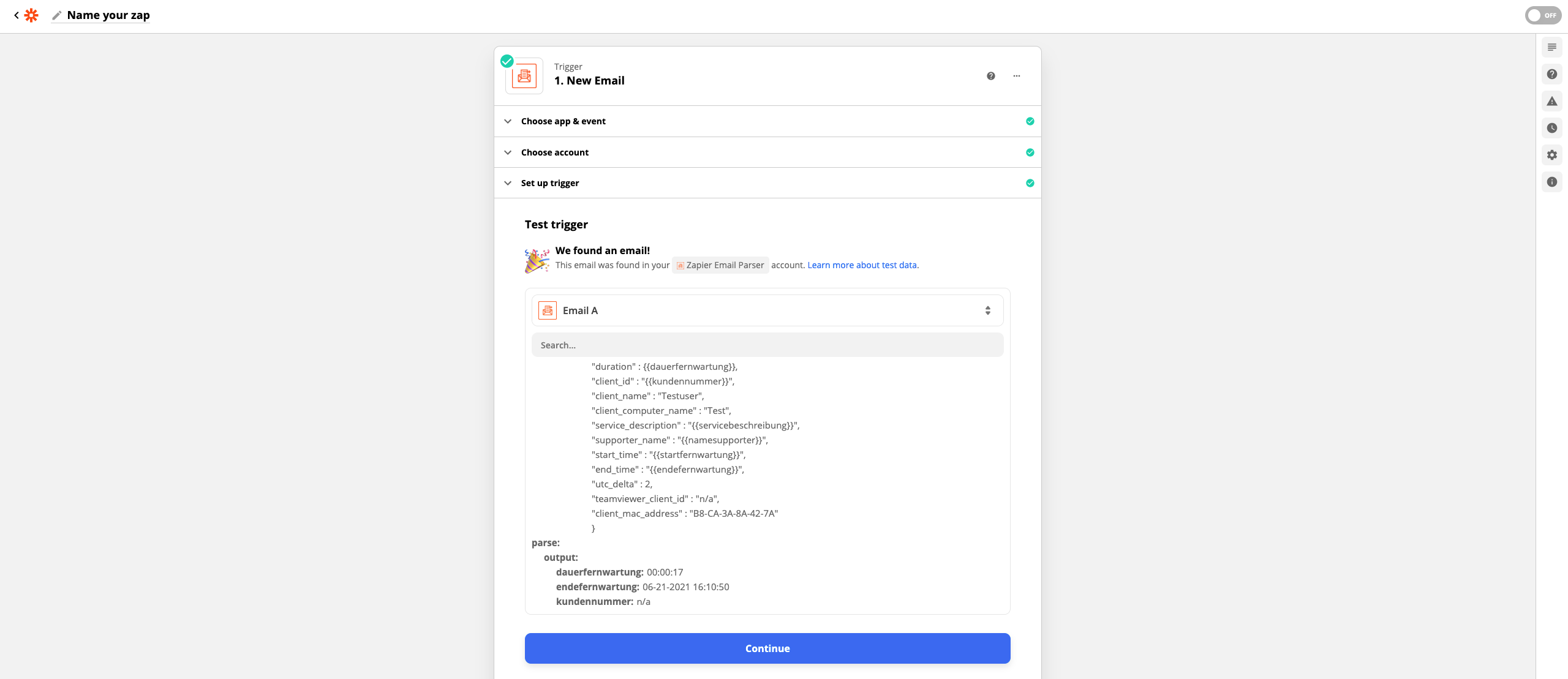Open the settings gear in right sidebar
Image resolution: width=1568 pixels, height=679 pixels.
coord(1551,155)
